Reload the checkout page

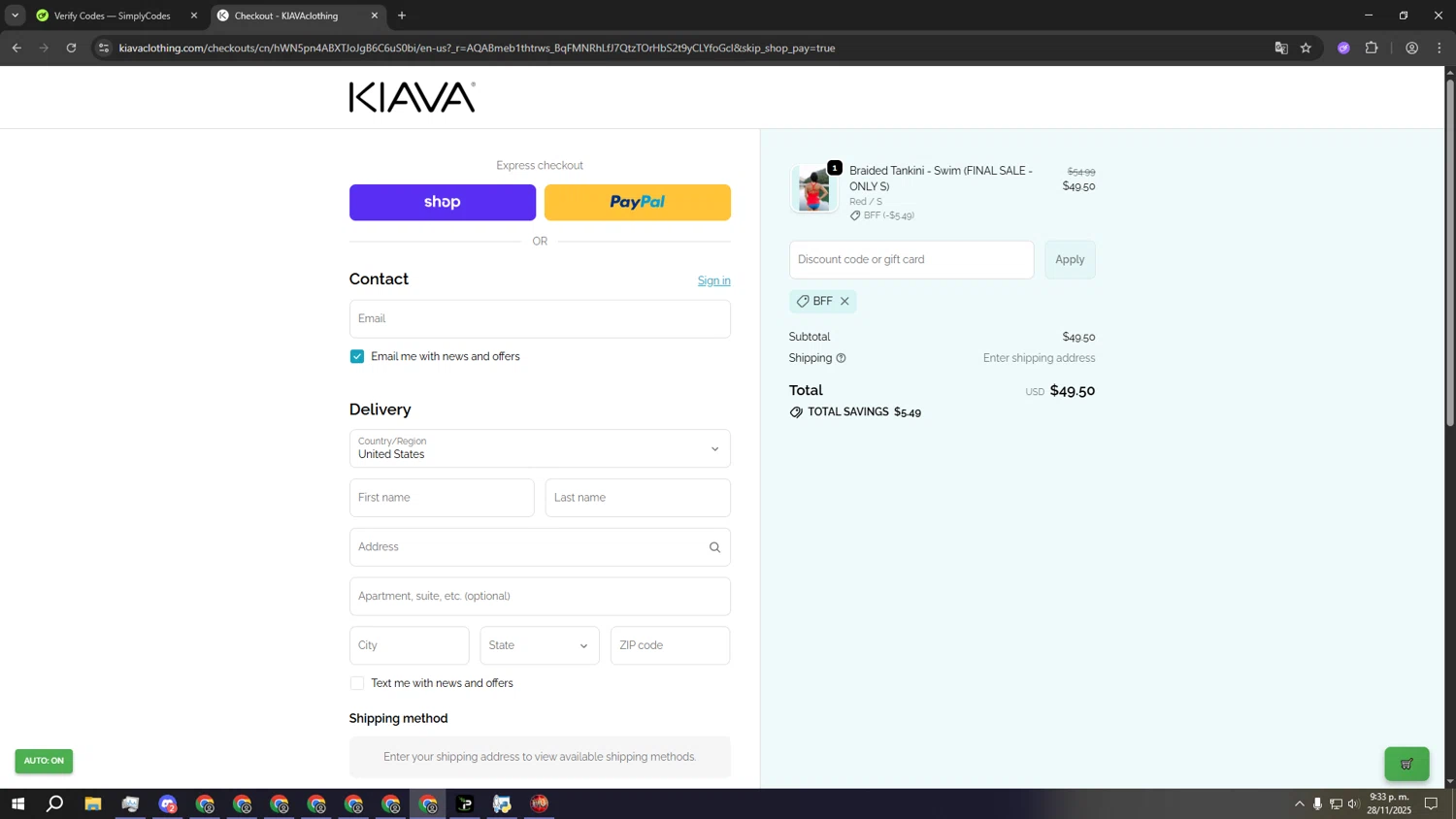(x=71, y=48)
